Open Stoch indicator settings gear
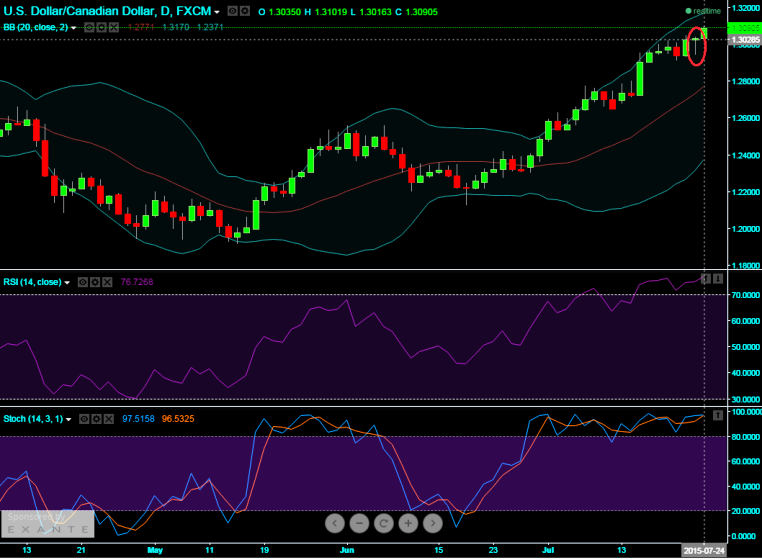This screenshot has width=762, height=560. pos(96,419)
